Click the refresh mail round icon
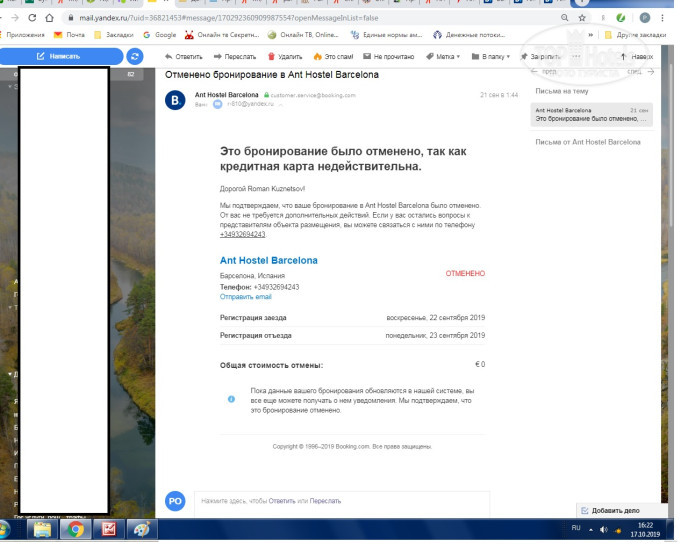The image size is (688, 550). point(135,57)
